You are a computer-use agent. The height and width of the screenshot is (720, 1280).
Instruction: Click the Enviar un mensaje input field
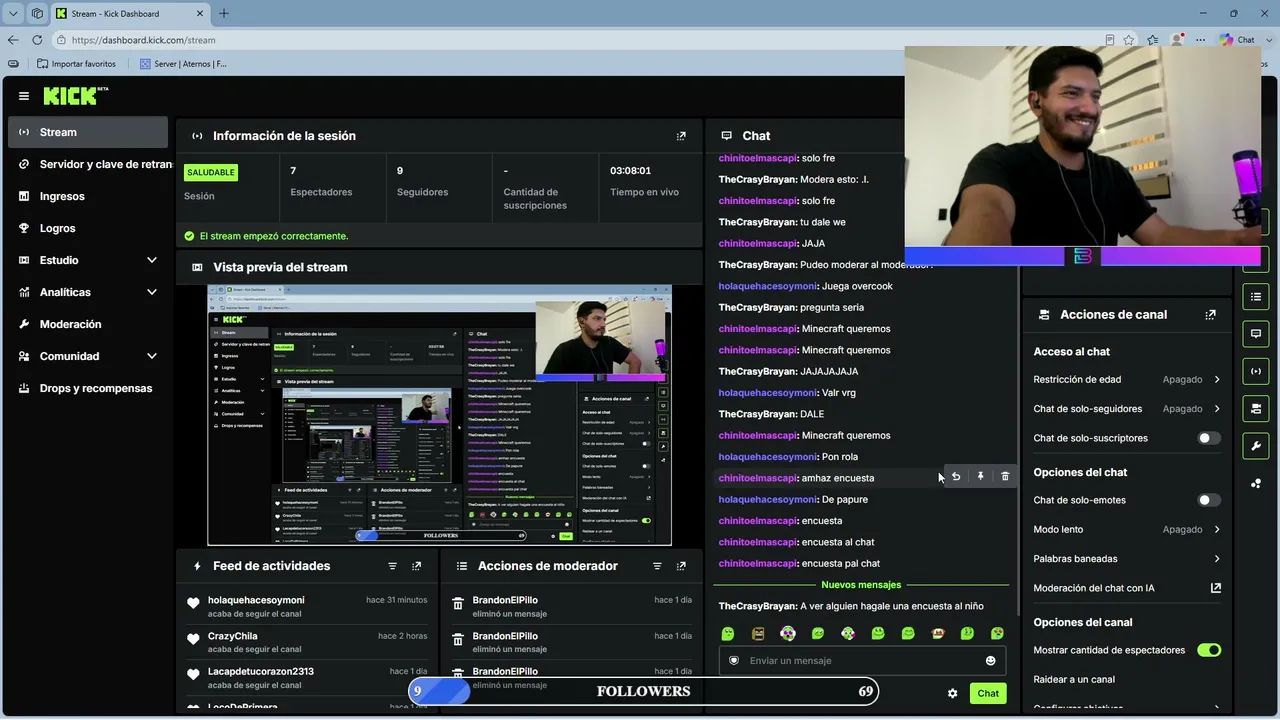coord(863,660)
